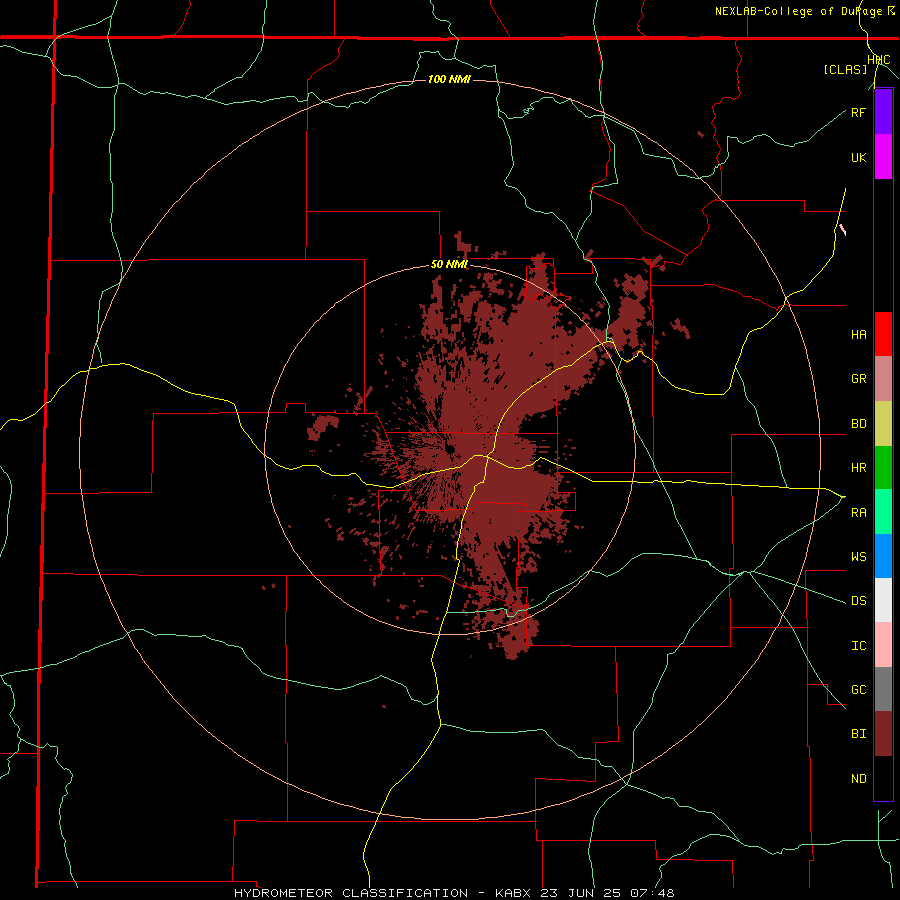This screenshot has height=900, width=900.
Task: Click the '100 NMI' range ring label
Action: (x=449, y=79)
